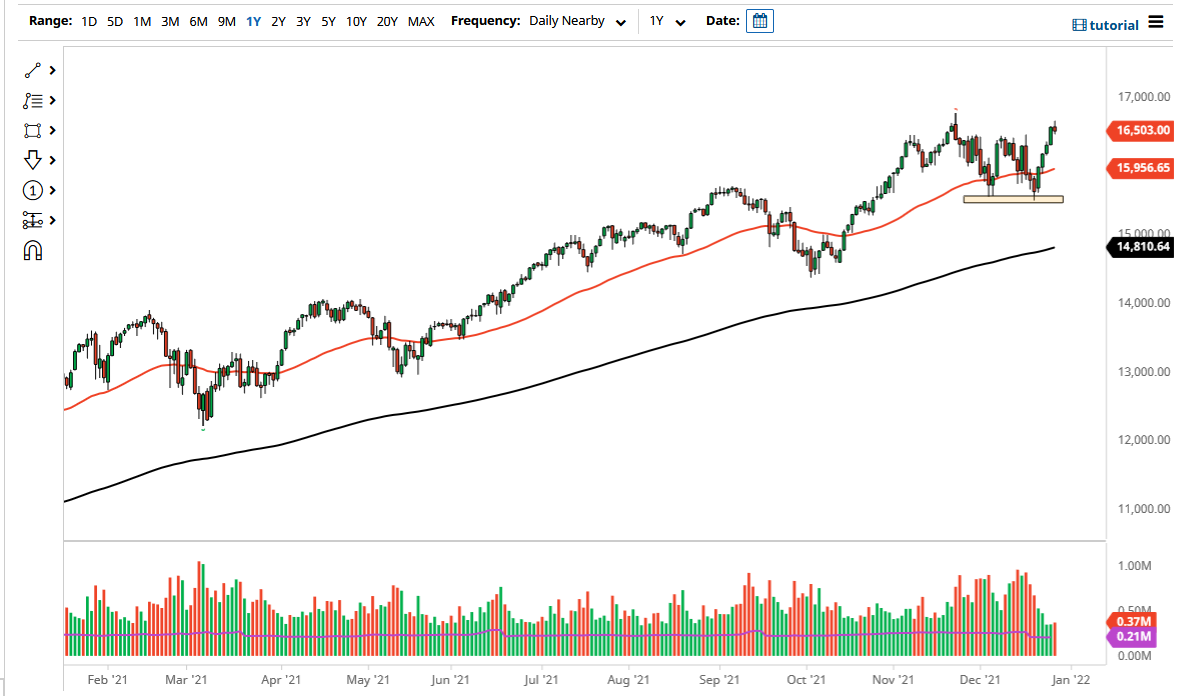This screenshot has height=696, width=1185.
Task: Switch to the MAX range tab
Action: pyautogui.click(x=421, y=20)
